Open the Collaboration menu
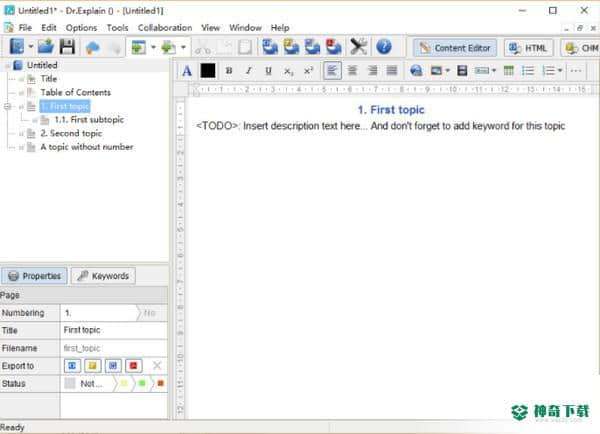The width and height of the screenshot is (600, 434). [x=165, y=28]
